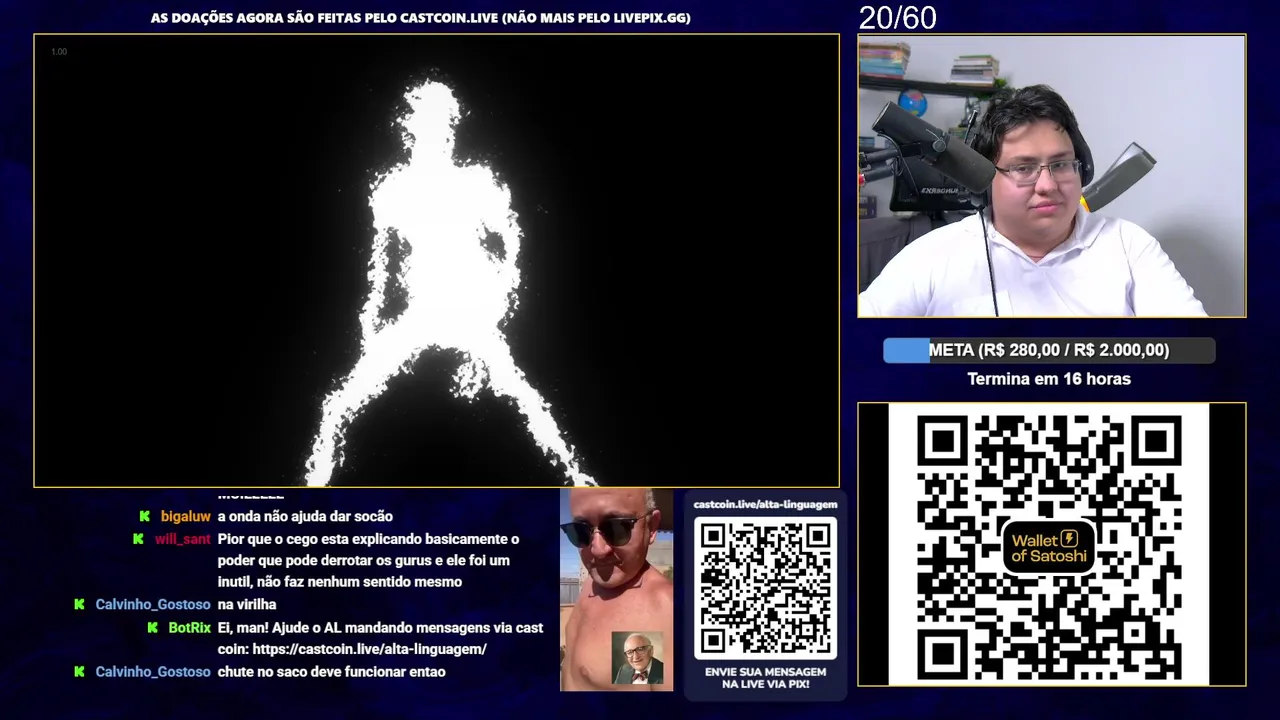Click username BotRix in chat
Image resolution: width=1280 pixels, height=720 pixels.
click(190, 628)
